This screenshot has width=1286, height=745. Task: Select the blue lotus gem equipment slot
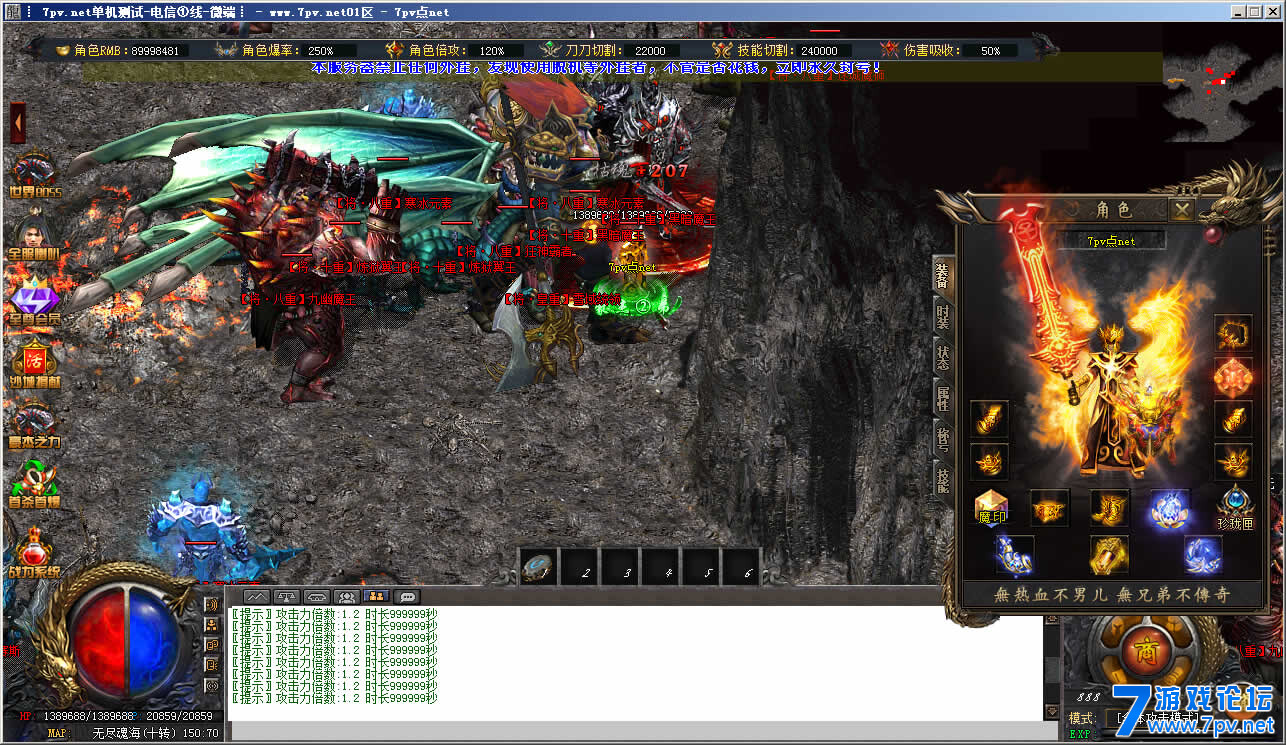1169,508
